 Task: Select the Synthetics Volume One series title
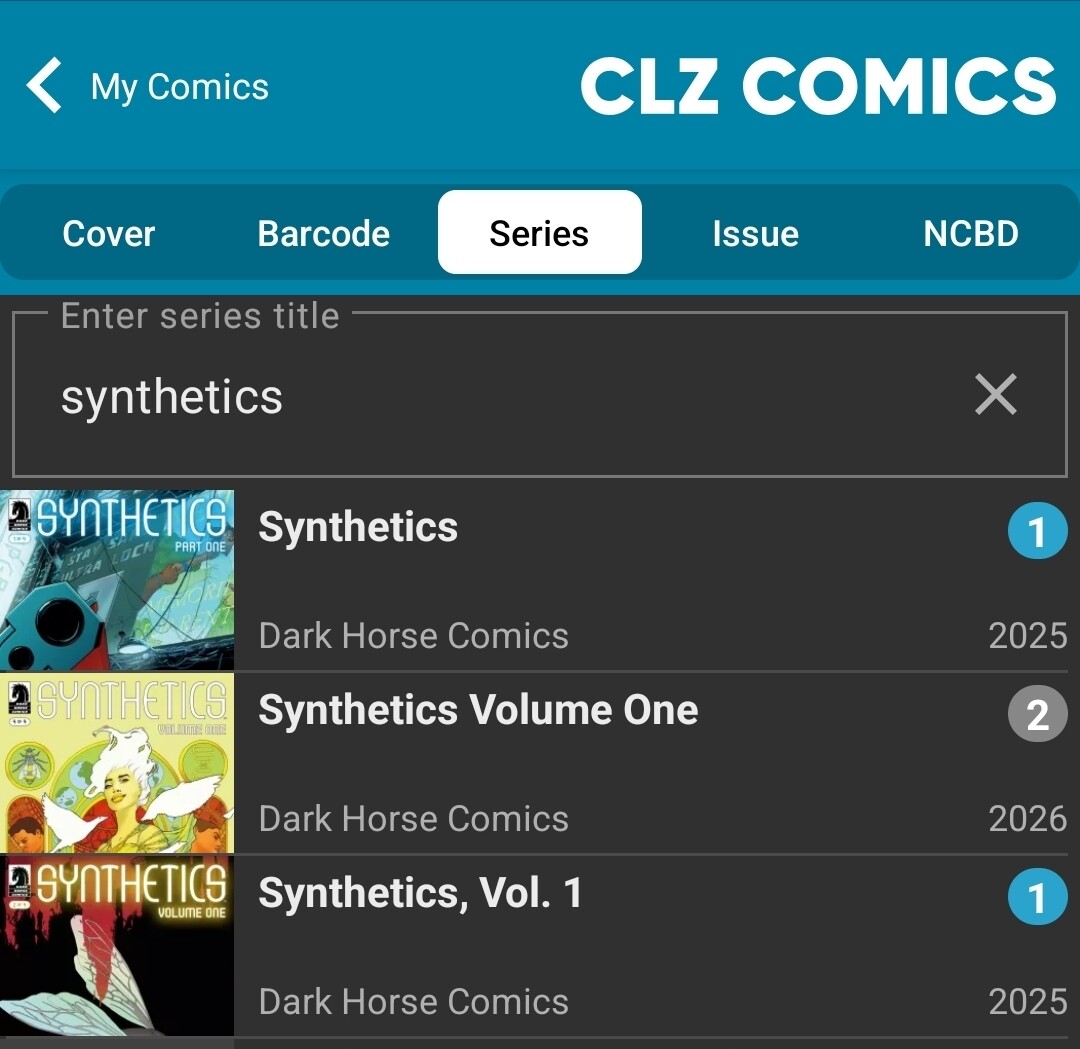tap(478, 710)
